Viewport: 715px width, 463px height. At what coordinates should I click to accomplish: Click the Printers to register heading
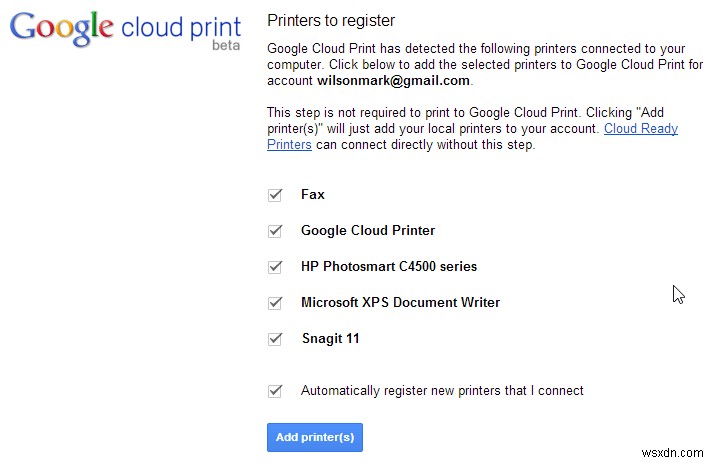pyautogui.click(x=331, y=21)
